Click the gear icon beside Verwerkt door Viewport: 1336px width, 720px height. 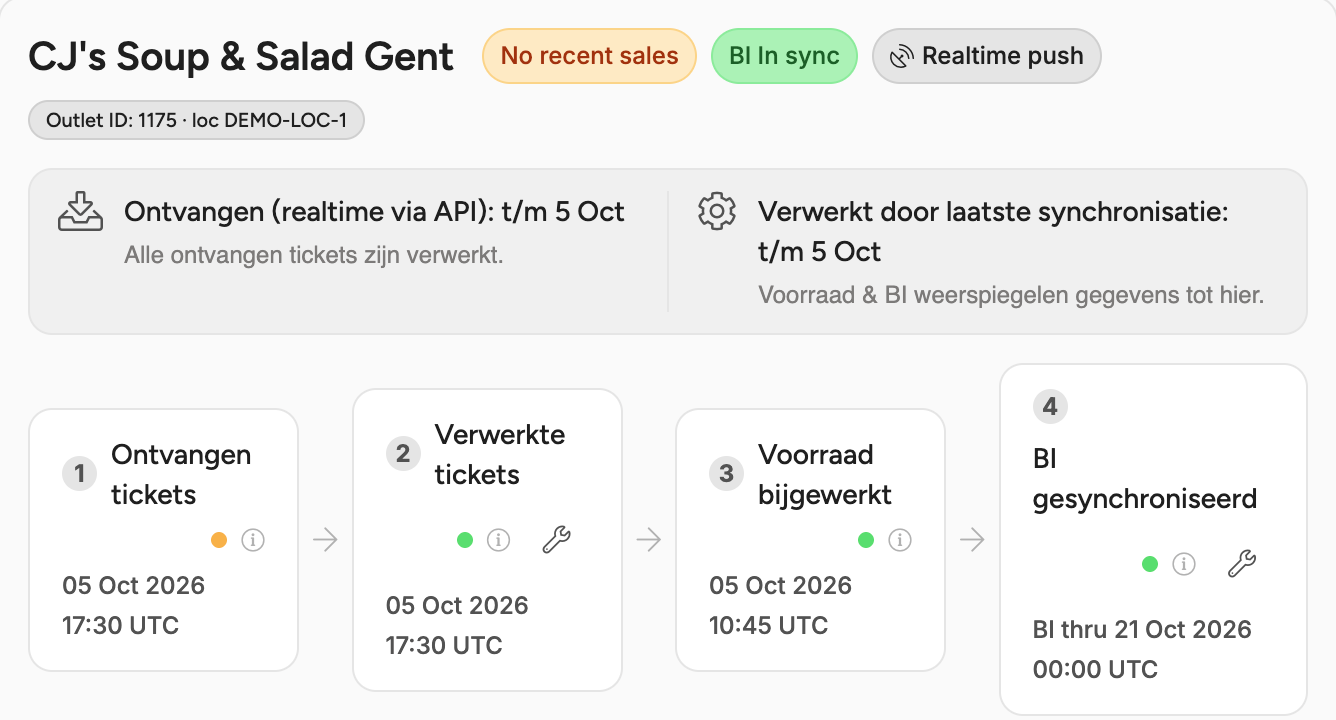[717, 211]
